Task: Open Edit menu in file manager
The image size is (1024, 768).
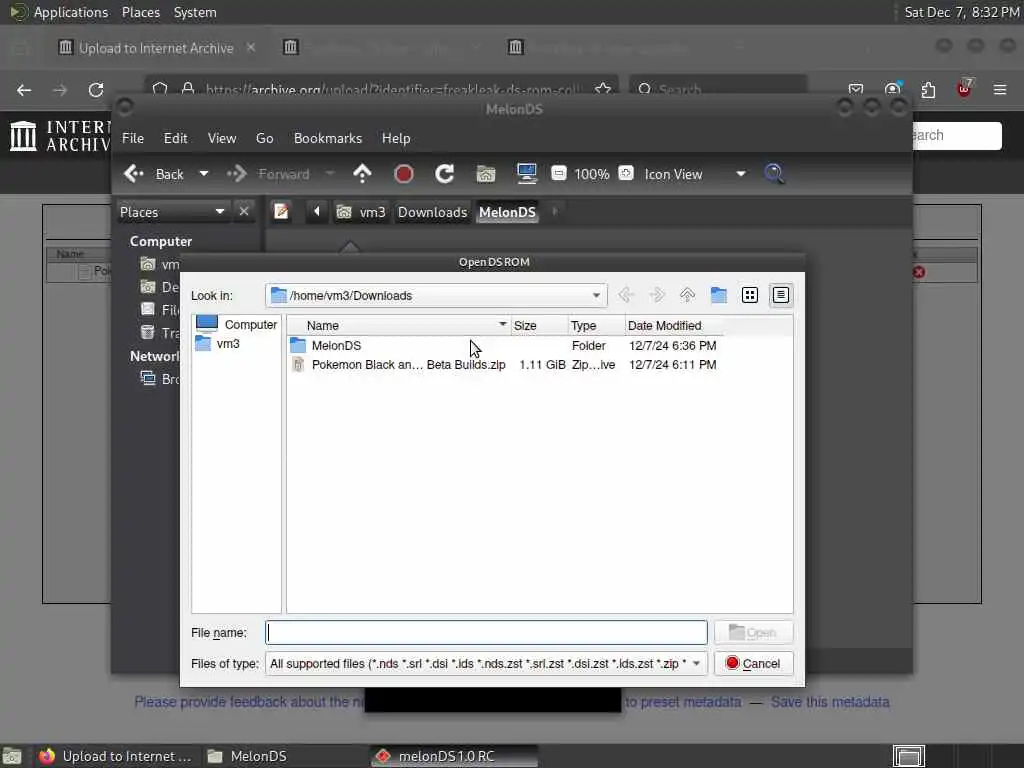Action: [176, 138]
